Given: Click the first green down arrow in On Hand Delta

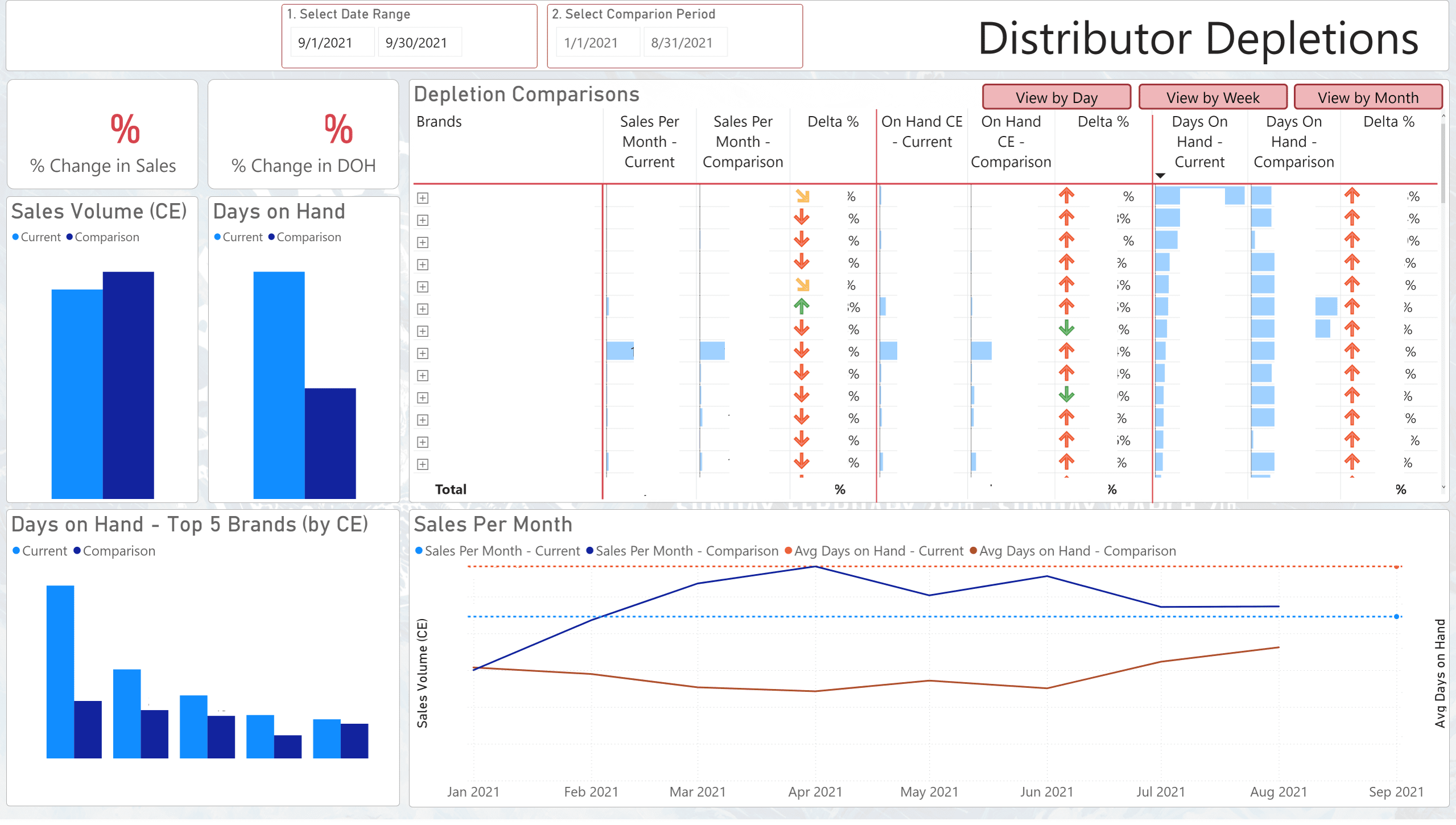Looking at the screenshot, I should [1066, 328].
